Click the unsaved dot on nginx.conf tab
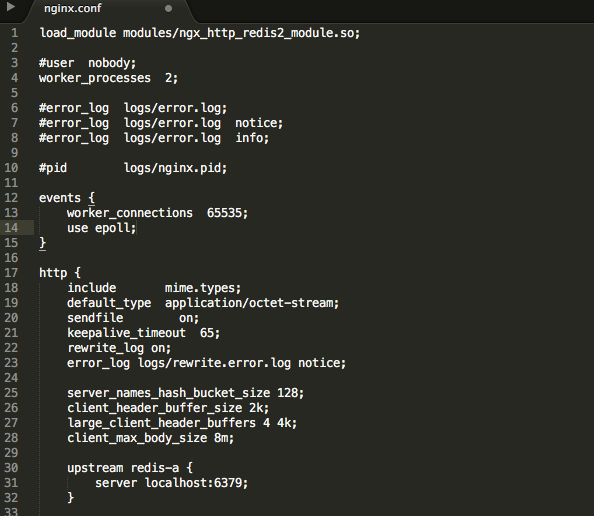 [x=168, y=8]
